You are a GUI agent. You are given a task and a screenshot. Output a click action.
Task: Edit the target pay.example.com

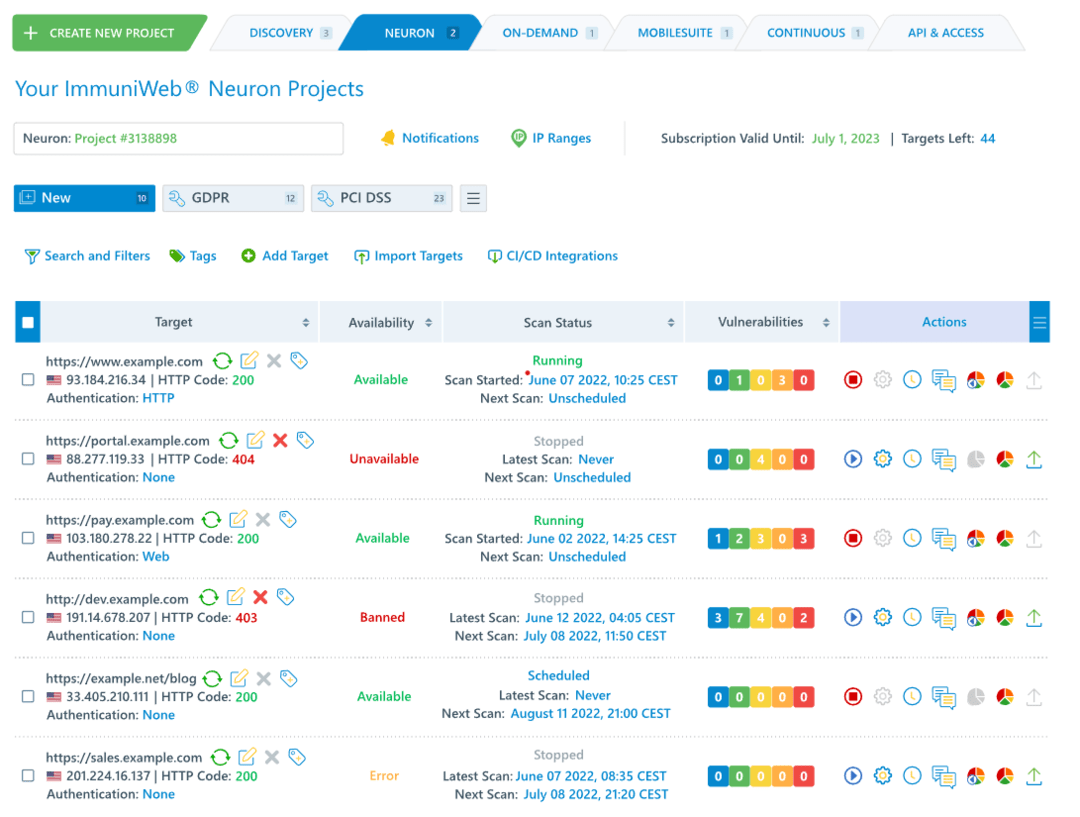click(x=238, y=519)
